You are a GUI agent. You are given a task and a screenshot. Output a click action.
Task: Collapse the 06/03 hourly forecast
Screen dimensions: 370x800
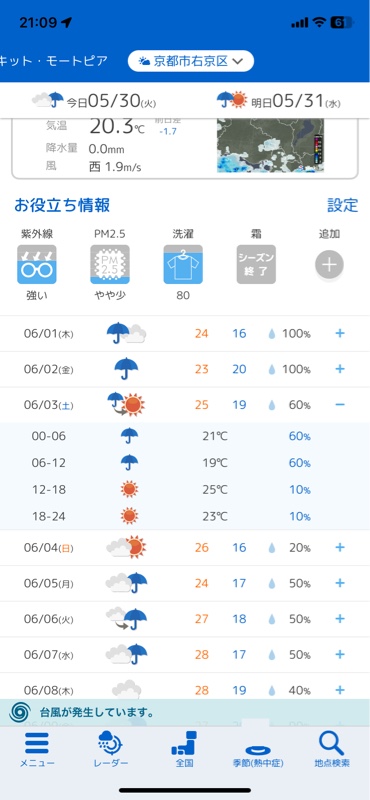340,405
